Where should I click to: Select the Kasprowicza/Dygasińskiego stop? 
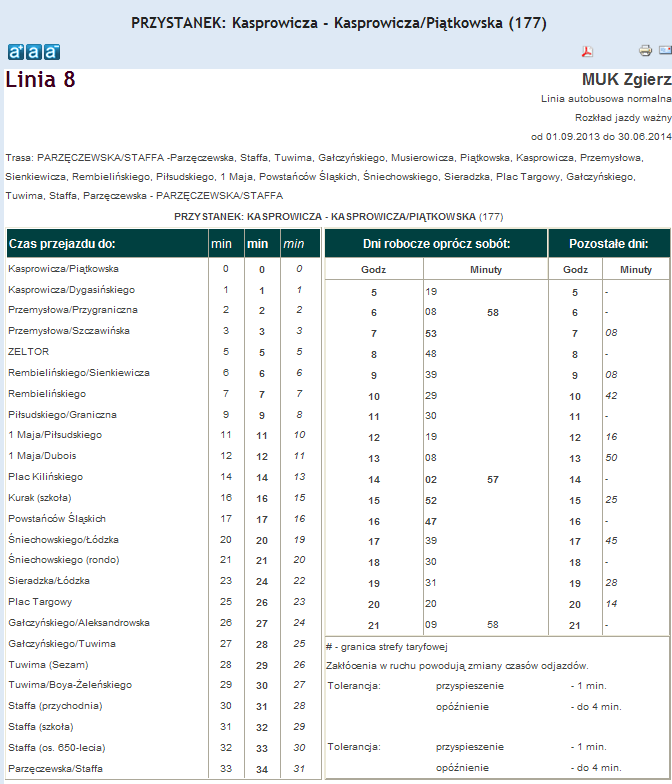point(71,289)
